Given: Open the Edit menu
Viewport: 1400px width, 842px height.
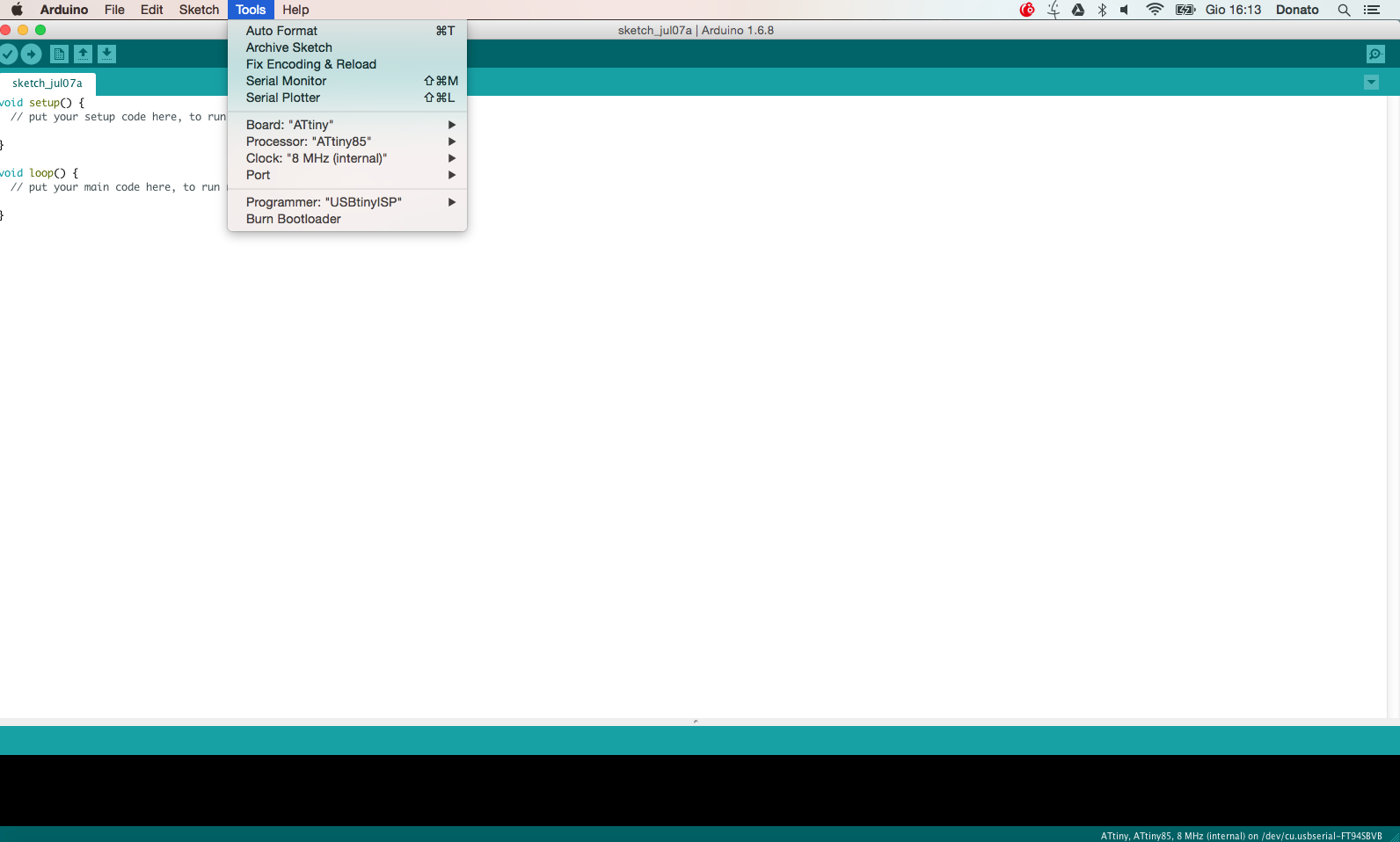Looking at the screenshot, I should pyautogui.click(x=152, y=10).
